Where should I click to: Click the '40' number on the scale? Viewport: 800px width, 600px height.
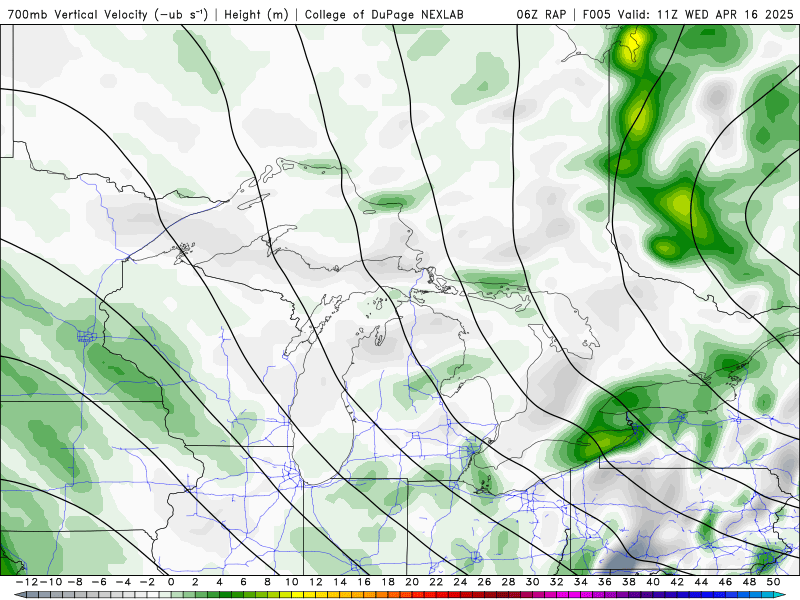[x=653, y=582]
